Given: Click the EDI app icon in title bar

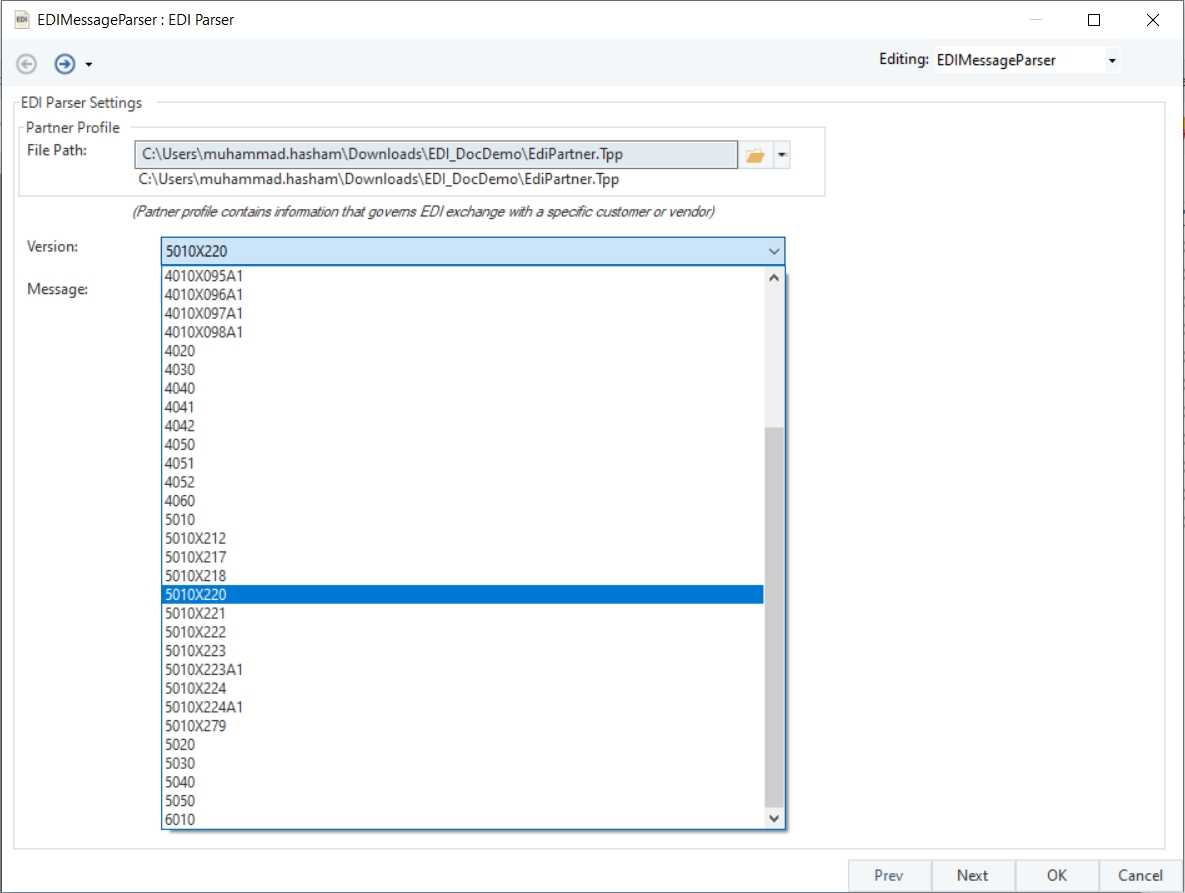Looking at the screenshot, I should coord(20,19).
